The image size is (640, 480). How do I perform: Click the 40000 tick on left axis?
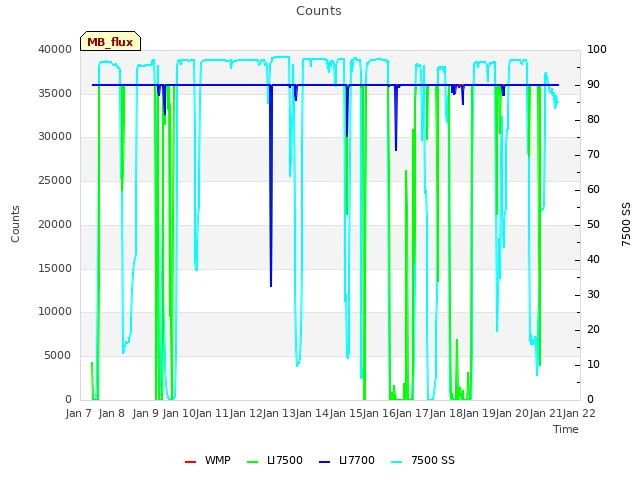(x=55, y=50)
